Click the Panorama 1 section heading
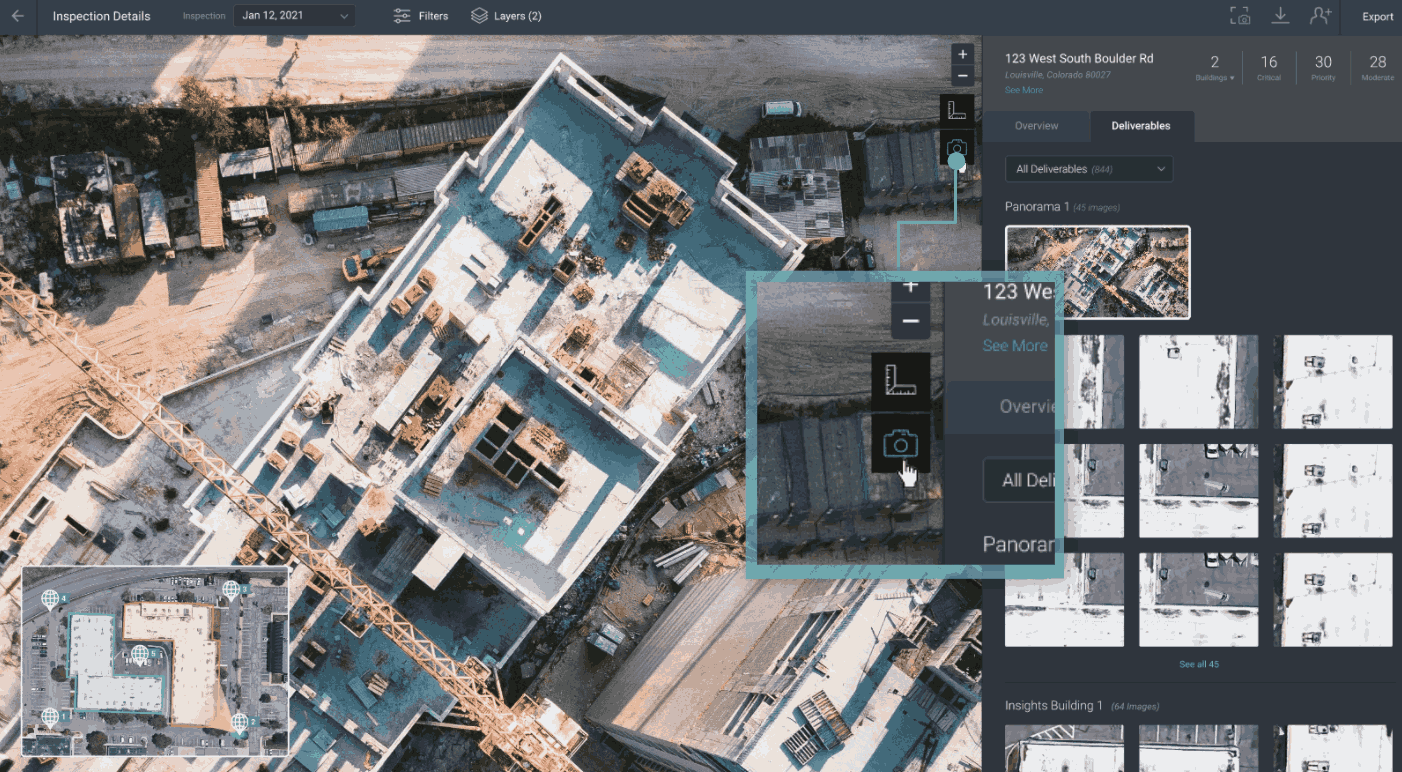 coord(1037,207)
